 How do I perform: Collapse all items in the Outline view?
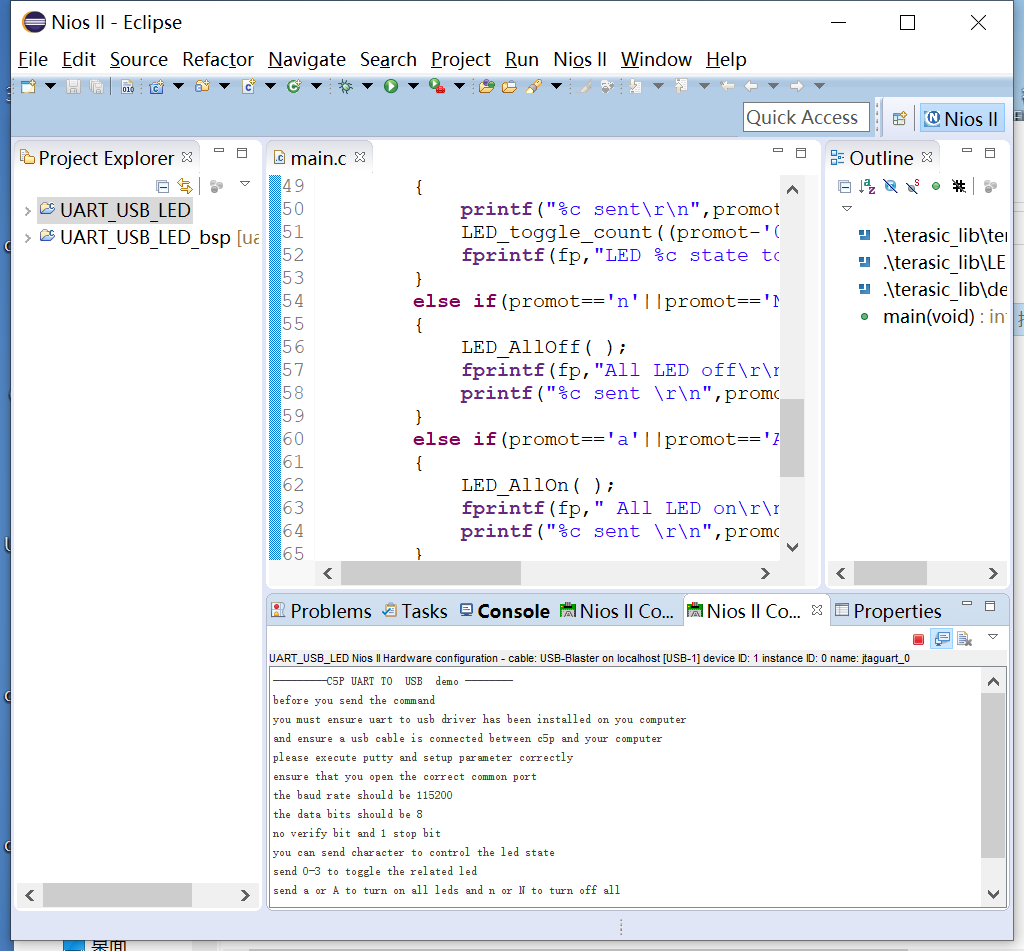click(x=844, y=187)
